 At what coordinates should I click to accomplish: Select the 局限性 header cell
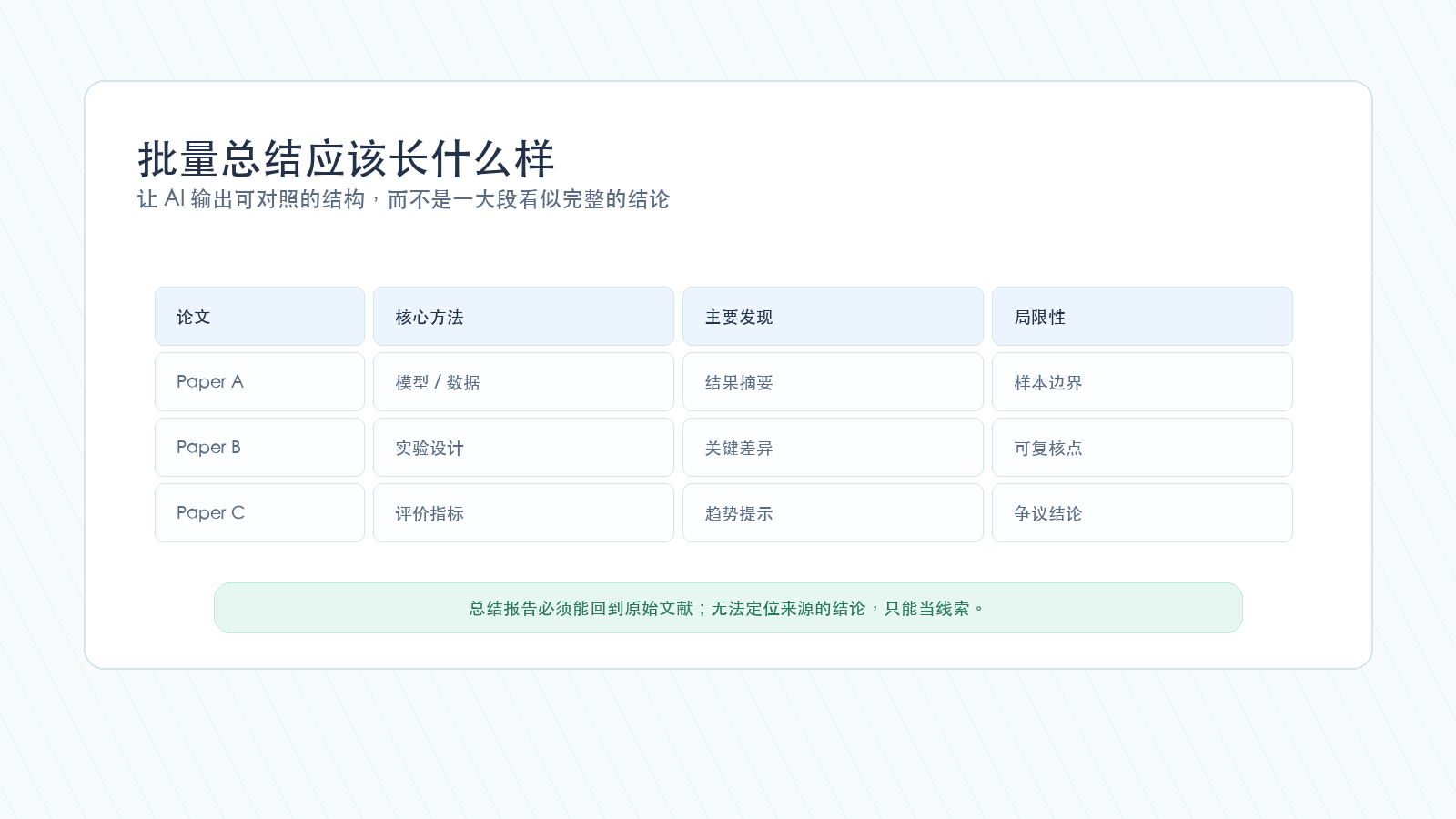(1142, 317)
